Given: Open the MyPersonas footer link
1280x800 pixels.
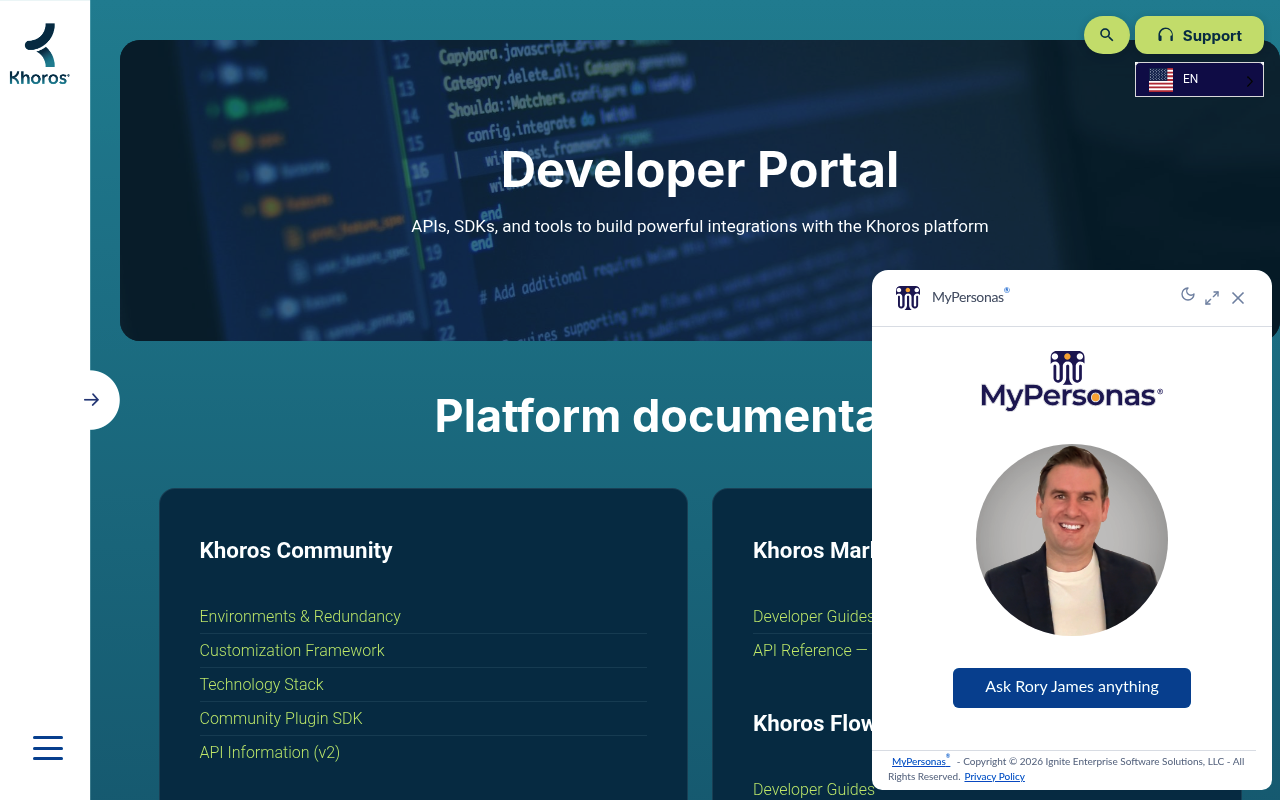Looking at the screenshot, I should click(x=920, y=762).
